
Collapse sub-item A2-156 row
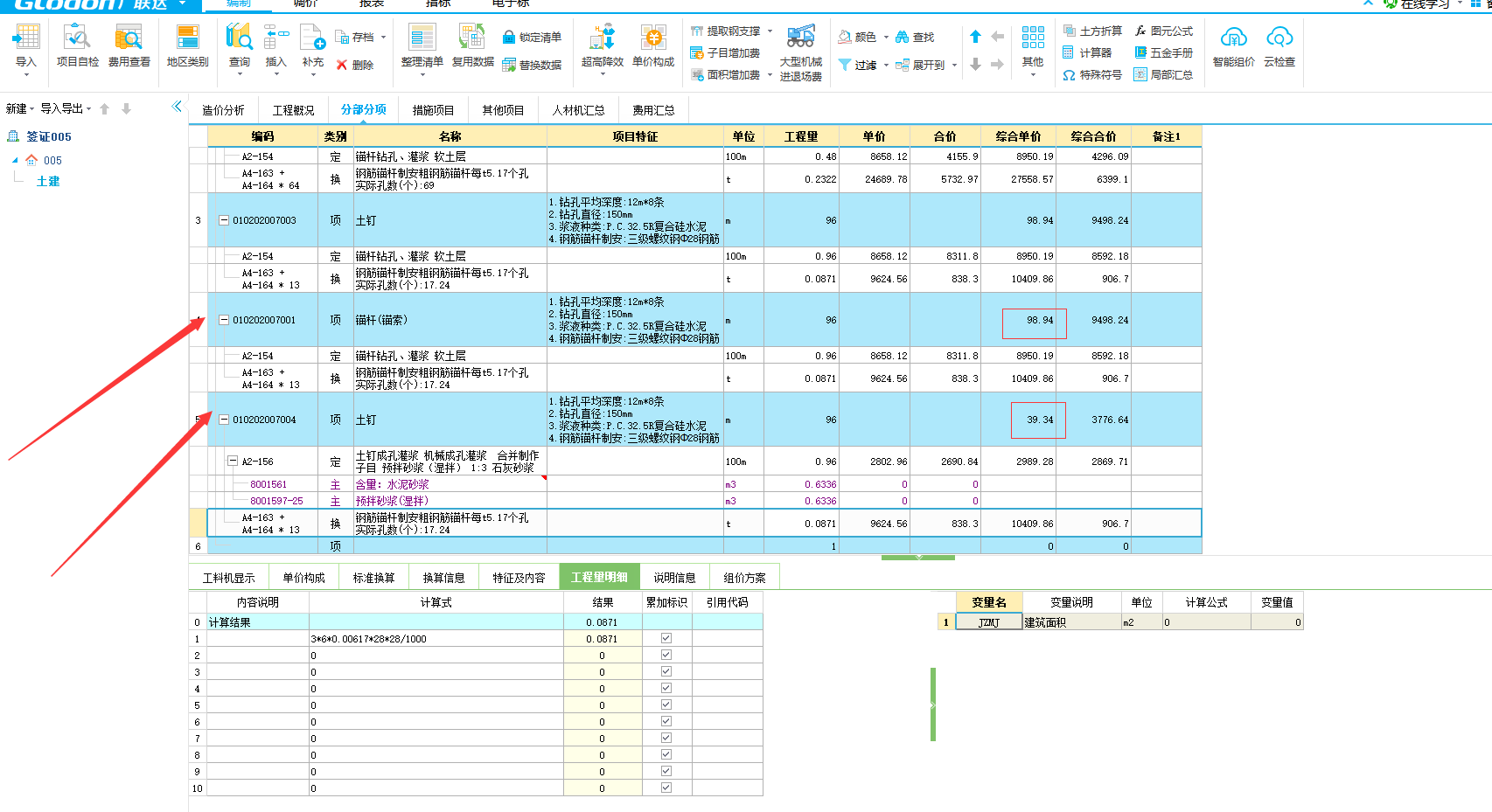point(233,461)
